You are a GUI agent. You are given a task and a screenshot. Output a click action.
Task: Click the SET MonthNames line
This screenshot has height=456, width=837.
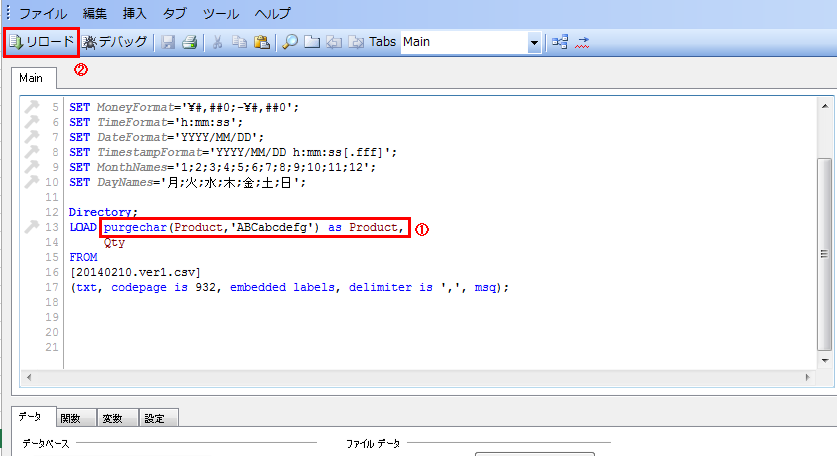pyautogui.click(x=223, y=167)
